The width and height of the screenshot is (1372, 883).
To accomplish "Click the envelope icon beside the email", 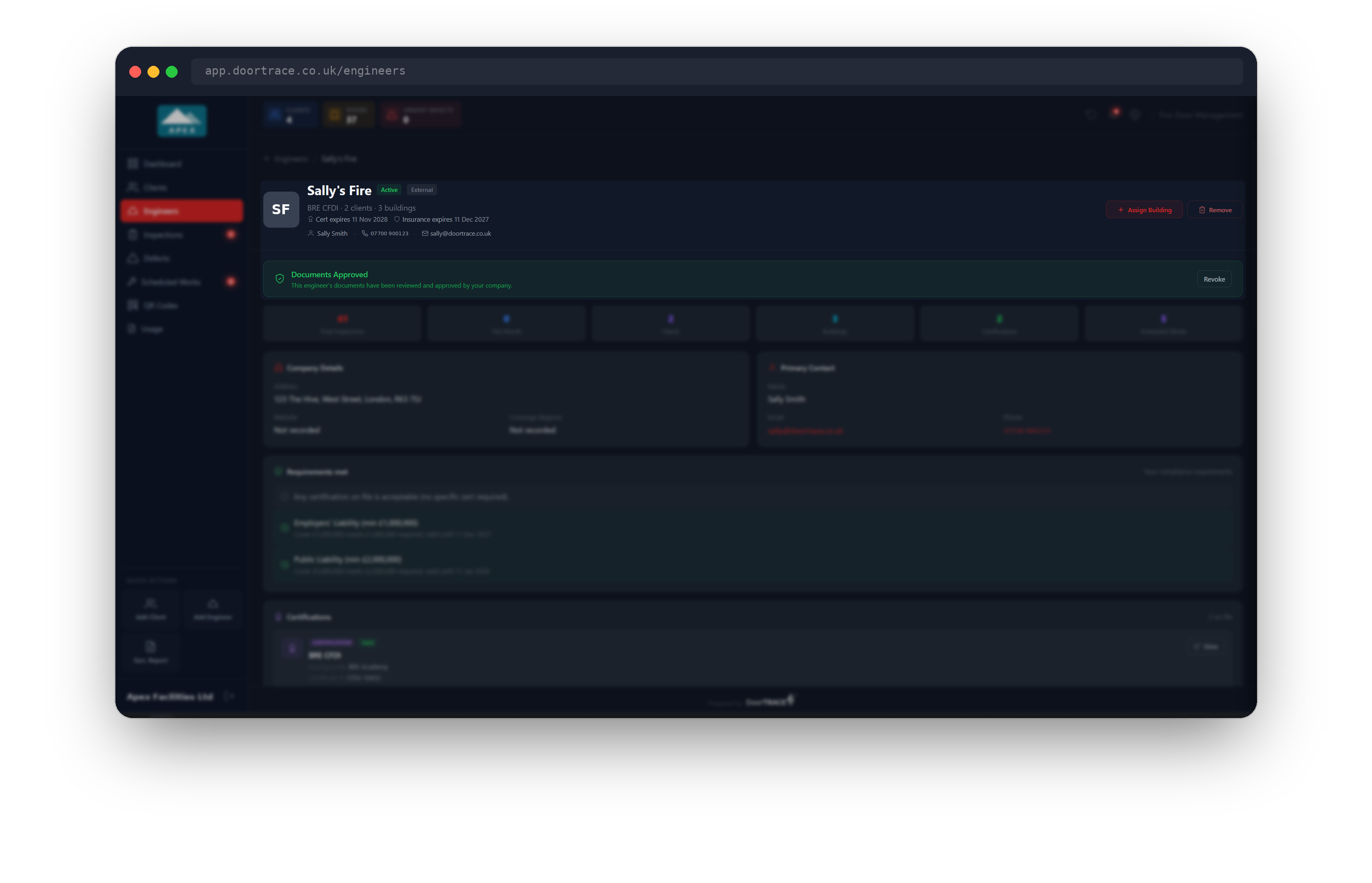I will pyautogui.click(x=425, y=233).
